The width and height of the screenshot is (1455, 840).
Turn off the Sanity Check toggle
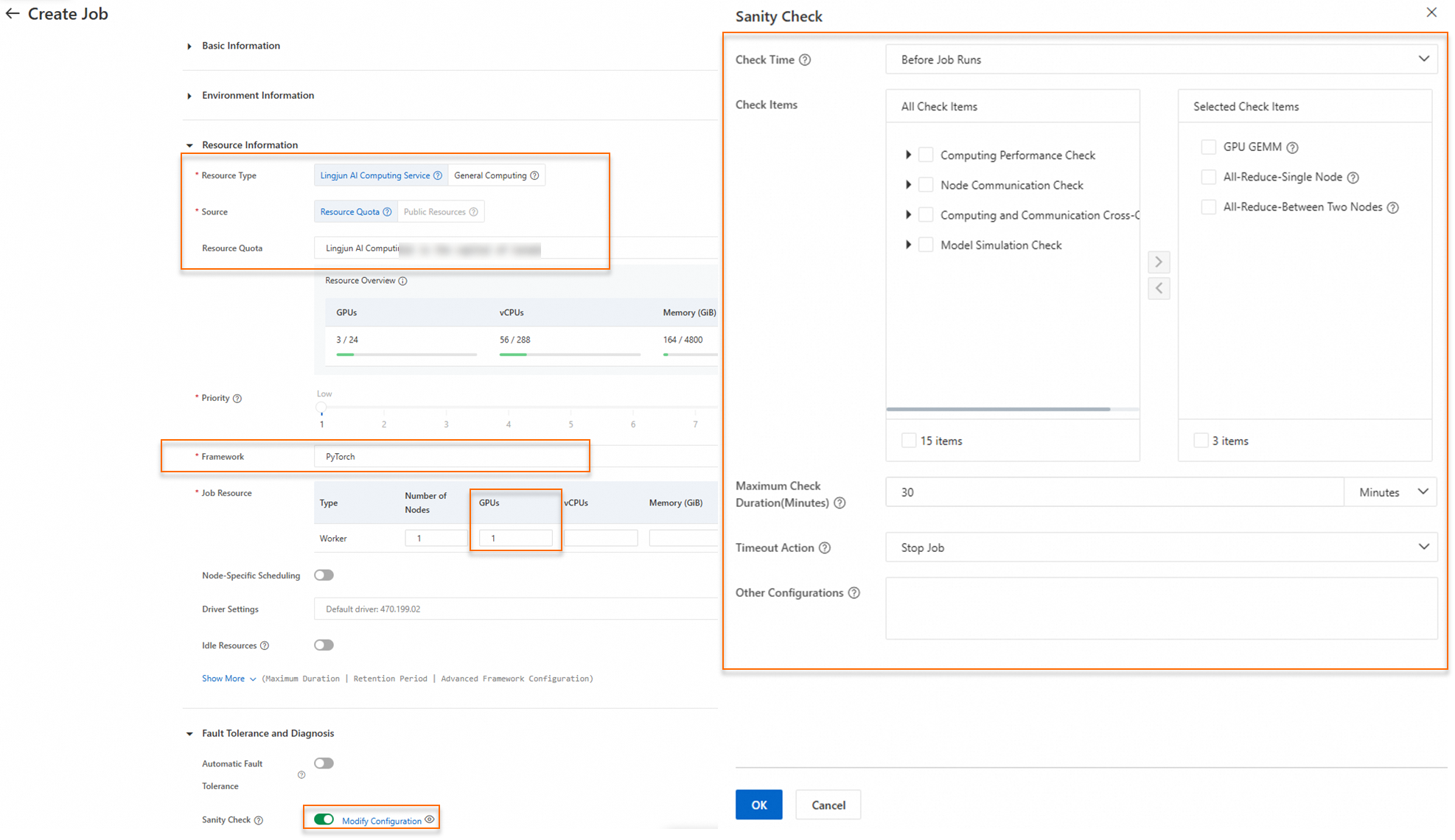pos(324,819)
